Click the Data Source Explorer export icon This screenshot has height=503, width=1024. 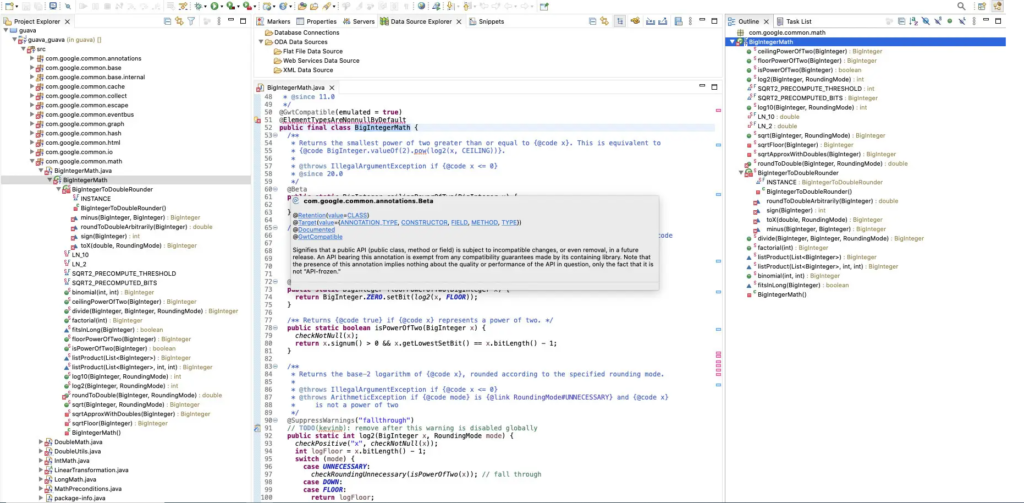(662, 21)
